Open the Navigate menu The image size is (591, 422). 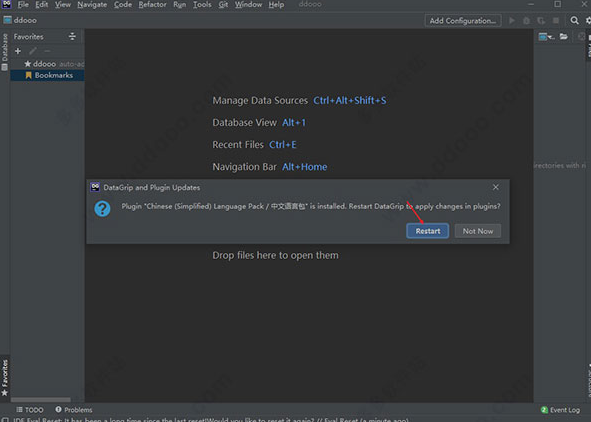[92, 5]
